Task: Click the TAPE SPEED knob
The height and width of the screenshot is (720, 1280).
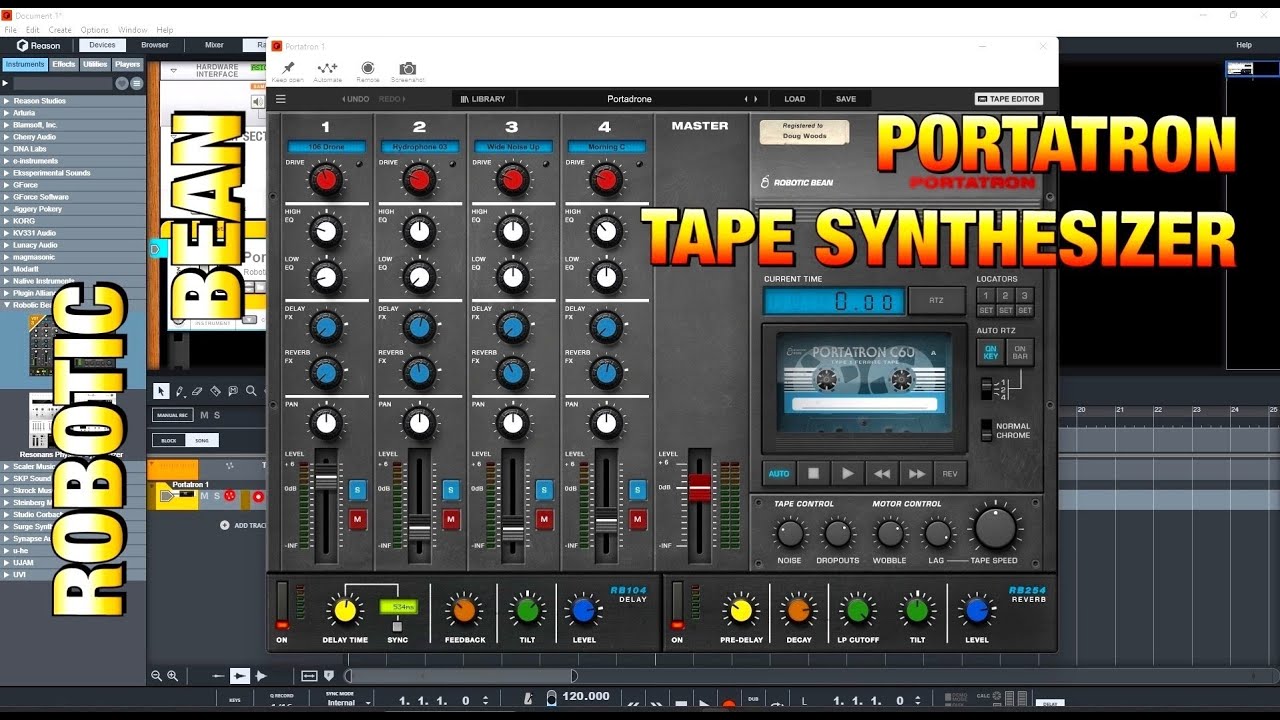Action: click(994, 529)
